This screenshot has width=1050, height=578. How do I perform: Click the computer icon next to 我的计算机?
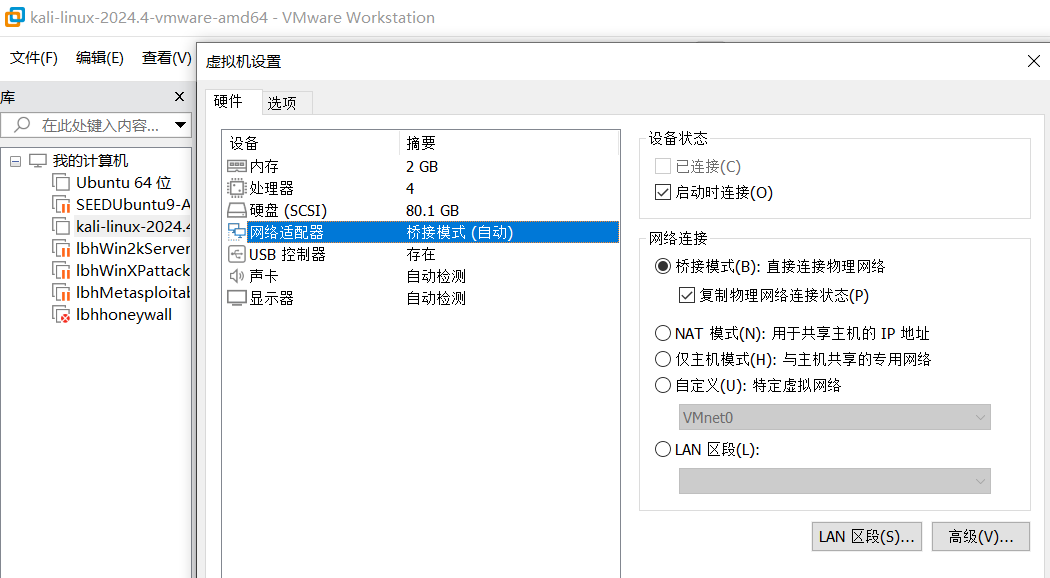(x=38, y=161)
